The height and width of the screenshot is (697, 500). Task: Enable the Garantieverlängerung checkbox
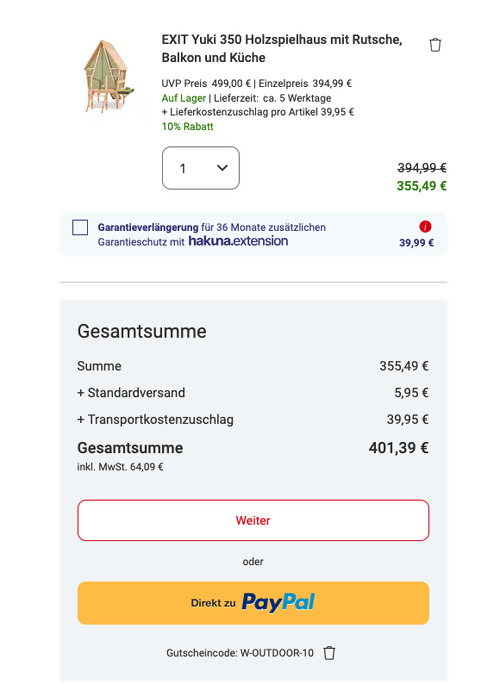click(x=80, y=227)
